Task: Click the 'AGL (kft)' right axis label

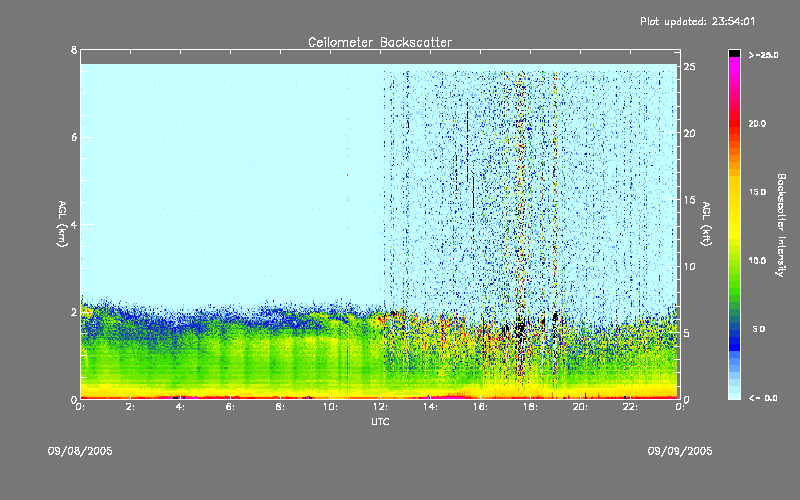Action: click(706, 224)
